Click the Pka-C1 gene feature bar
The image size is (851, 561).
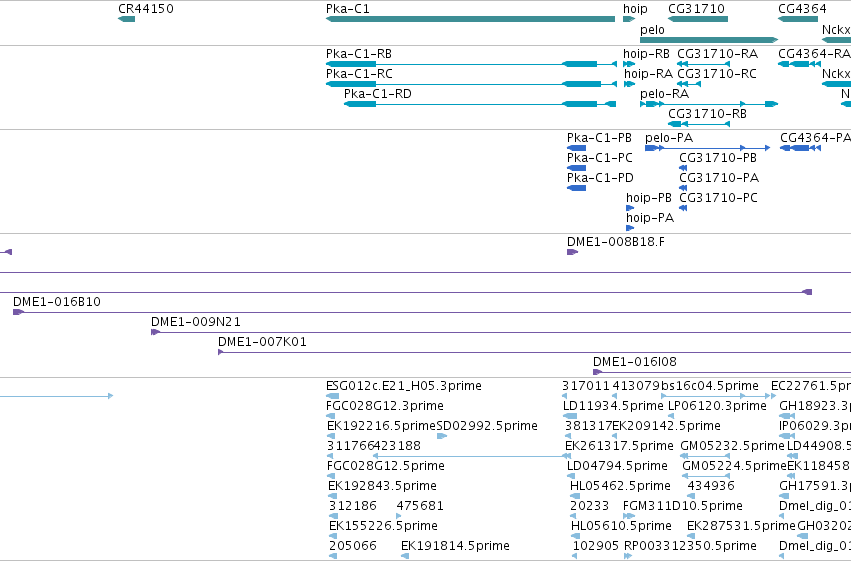coord(470,19)
